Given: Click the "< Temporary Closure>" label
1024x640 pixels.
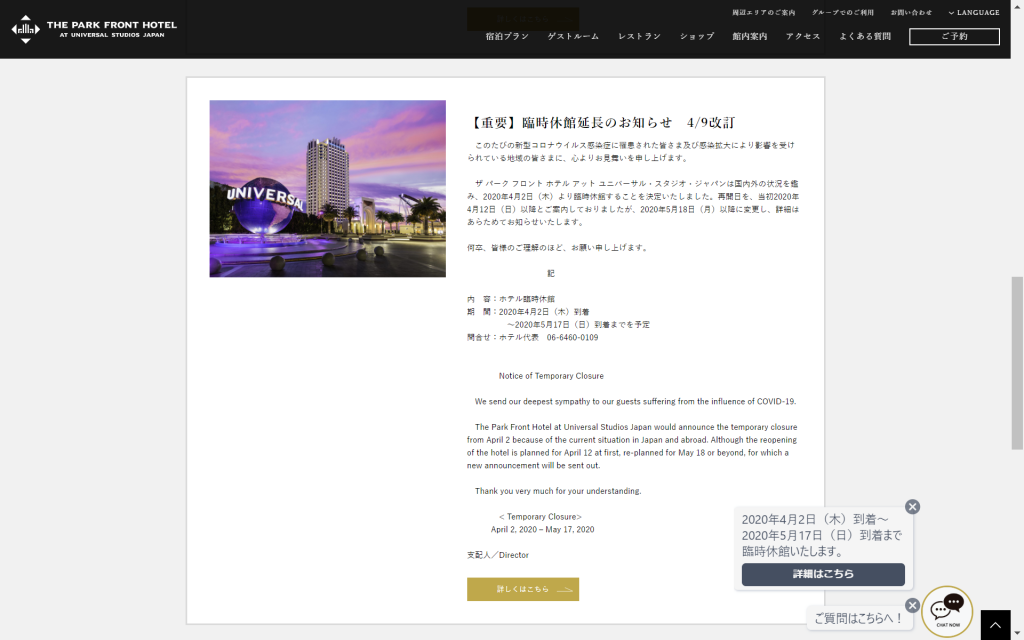Looking at the screenshot, I should pyautogui.click(x=540, y=517).
